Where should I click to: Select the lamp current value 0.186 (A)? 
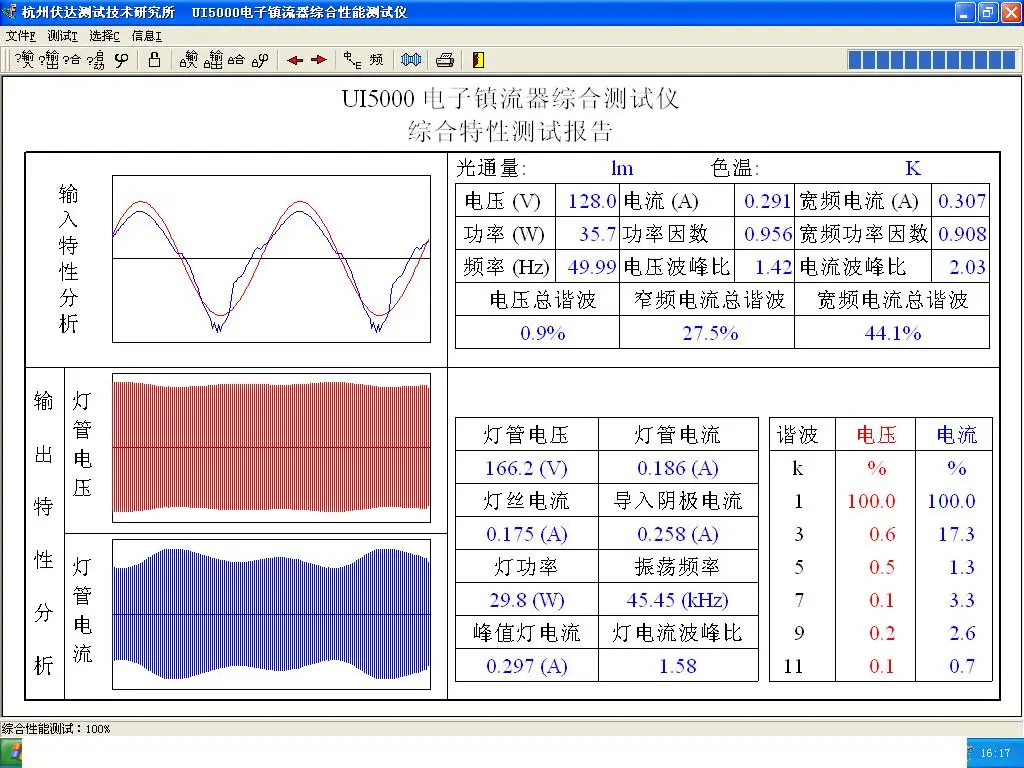[678, 468]
